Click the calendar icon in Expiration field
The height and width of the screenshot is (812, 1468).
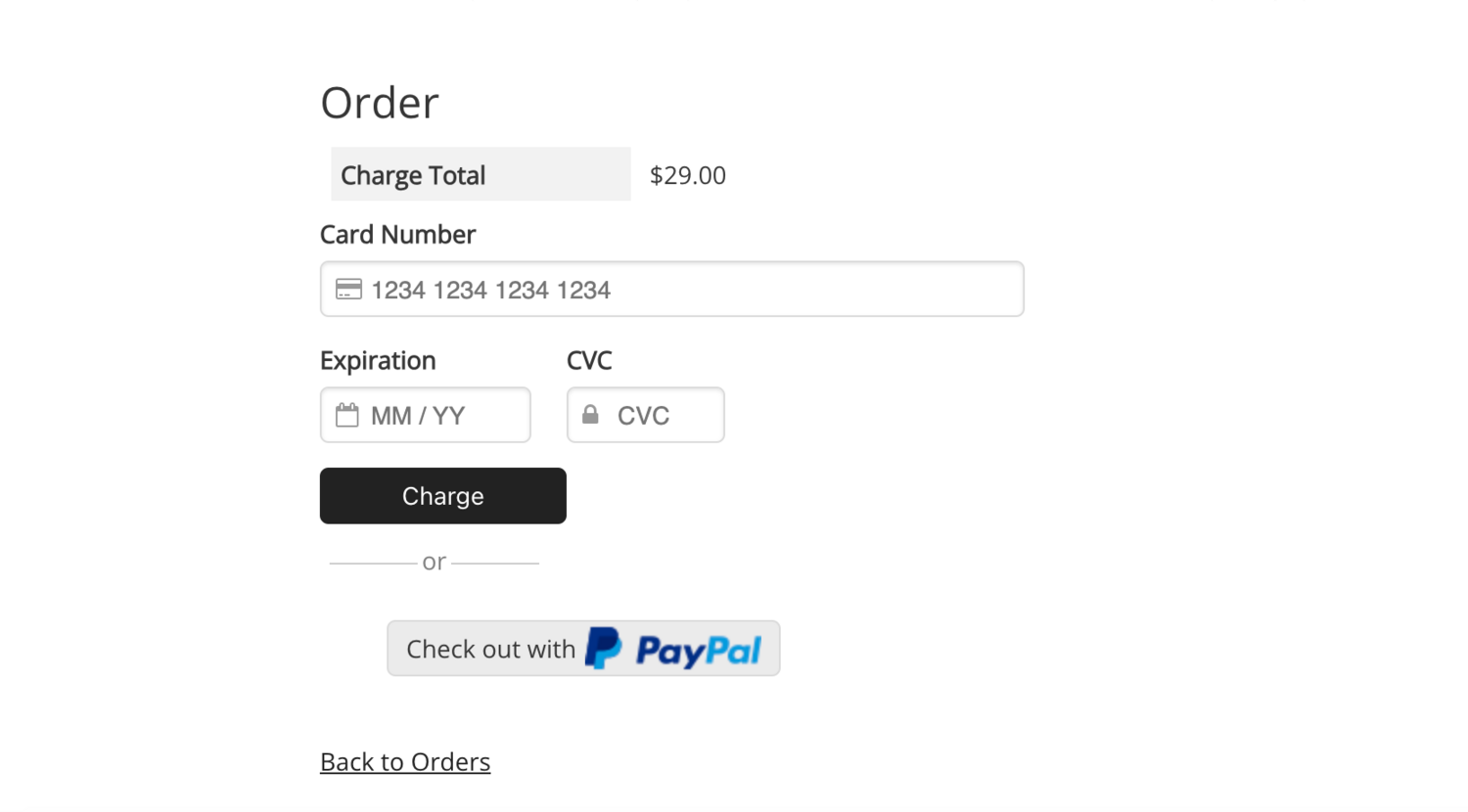[x=347, y=415]
